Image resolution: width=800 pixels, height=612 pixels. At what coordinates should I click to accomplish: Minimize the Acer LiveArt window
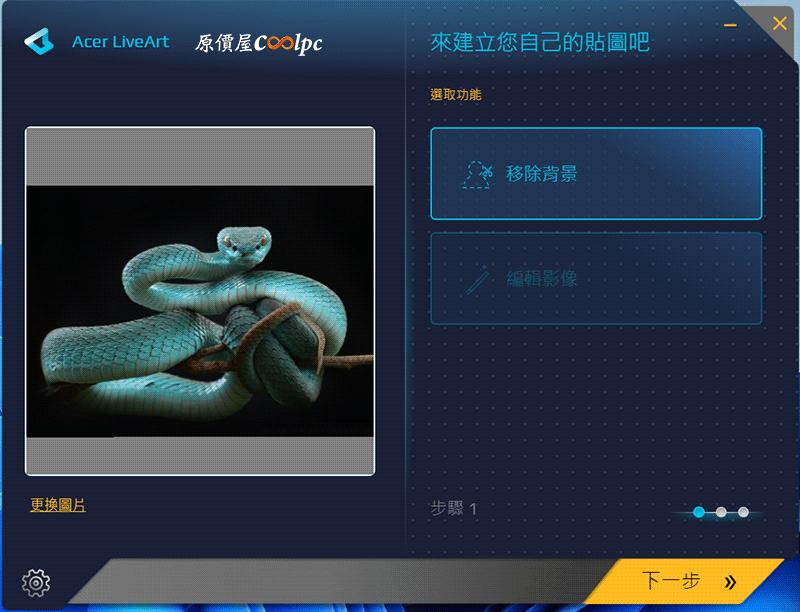[x=730, y=25]
